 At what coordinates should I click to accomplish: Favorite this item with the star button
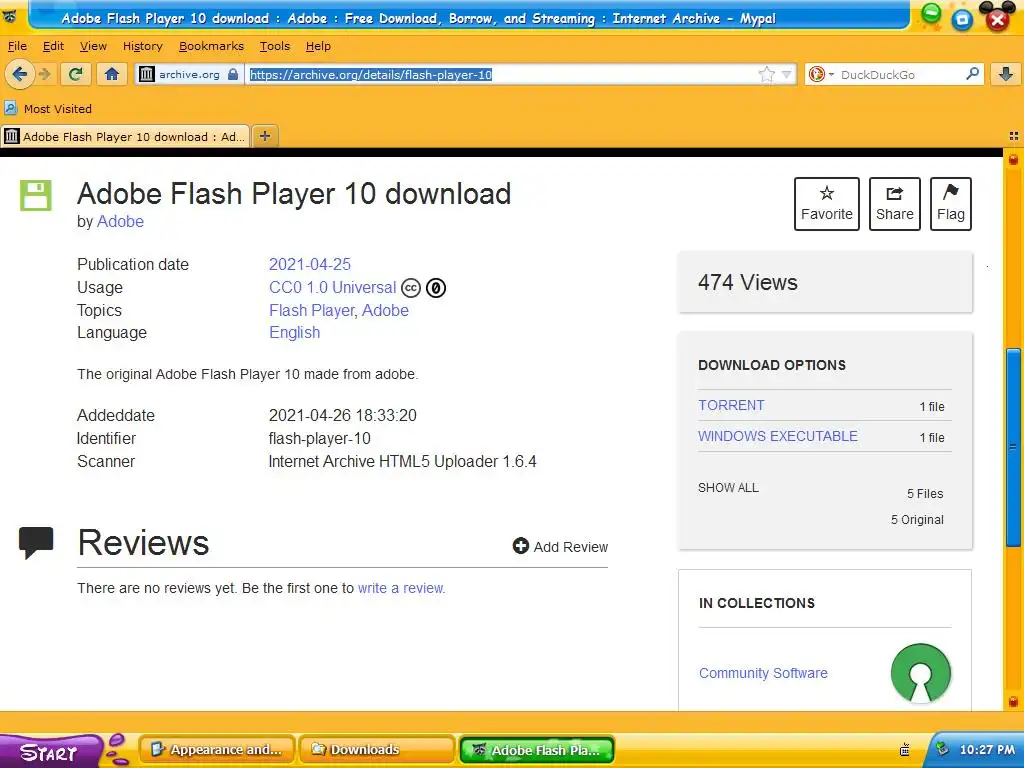[826, 204]
